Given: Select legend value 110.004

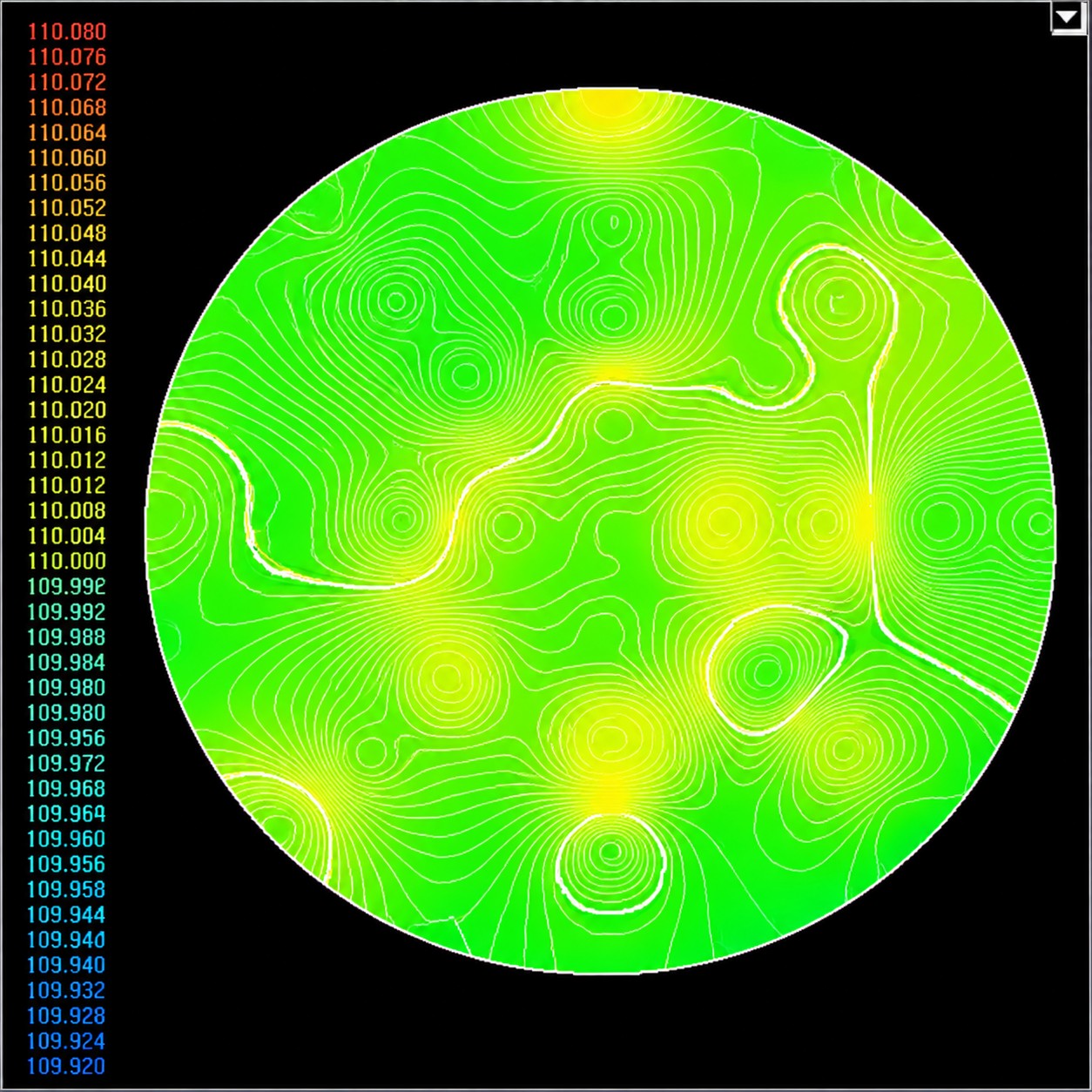Looking at the screenshot, I should pyautogui.click(x=67, y=536).
